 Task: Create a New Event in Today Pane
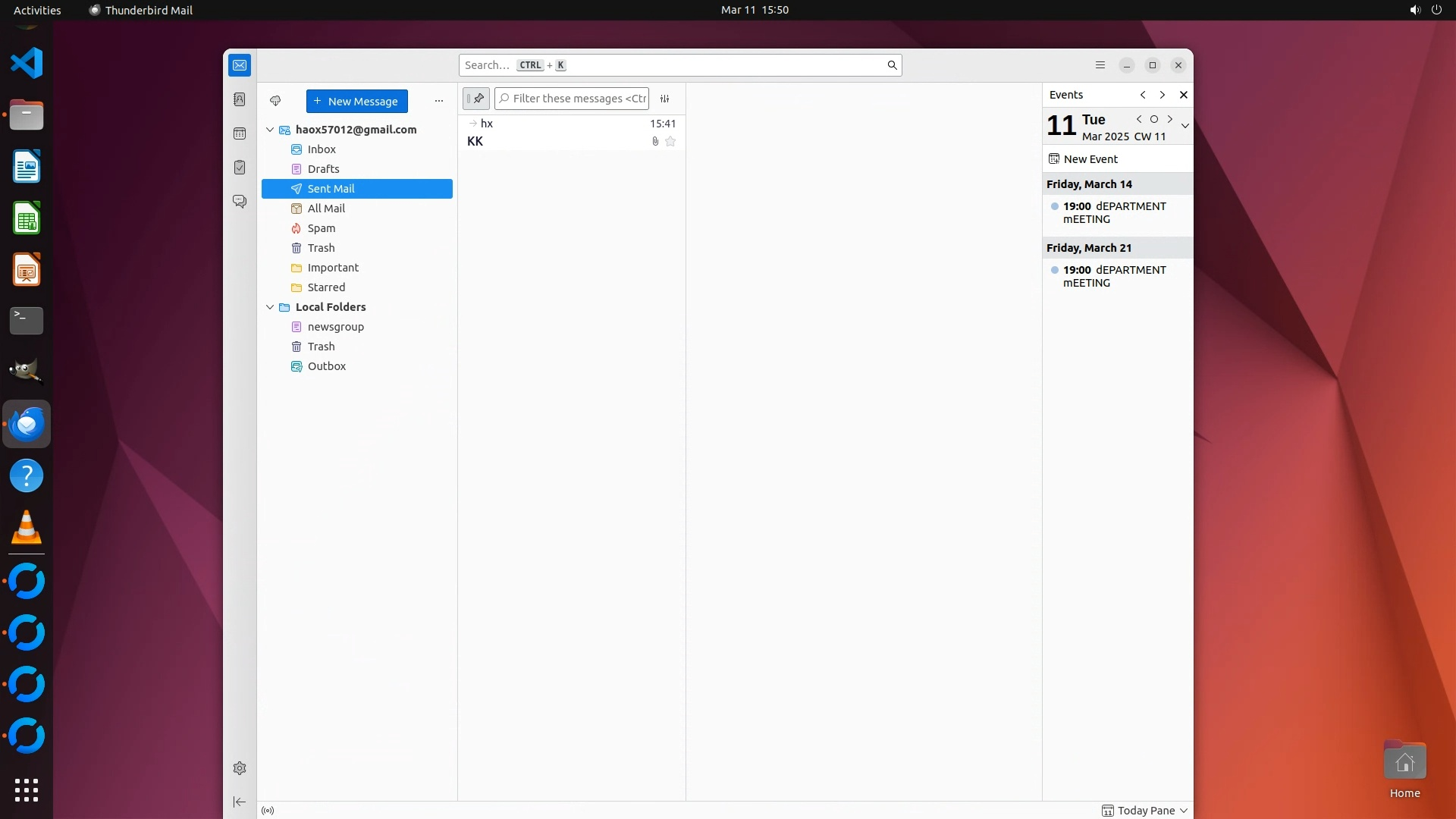(x=1090, y=159)
